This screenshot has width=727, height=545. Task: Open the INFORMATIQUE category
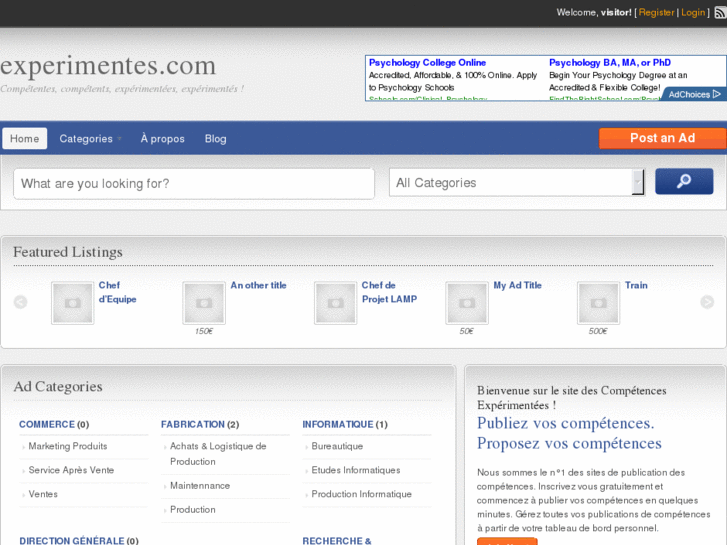tap(338, 424)
